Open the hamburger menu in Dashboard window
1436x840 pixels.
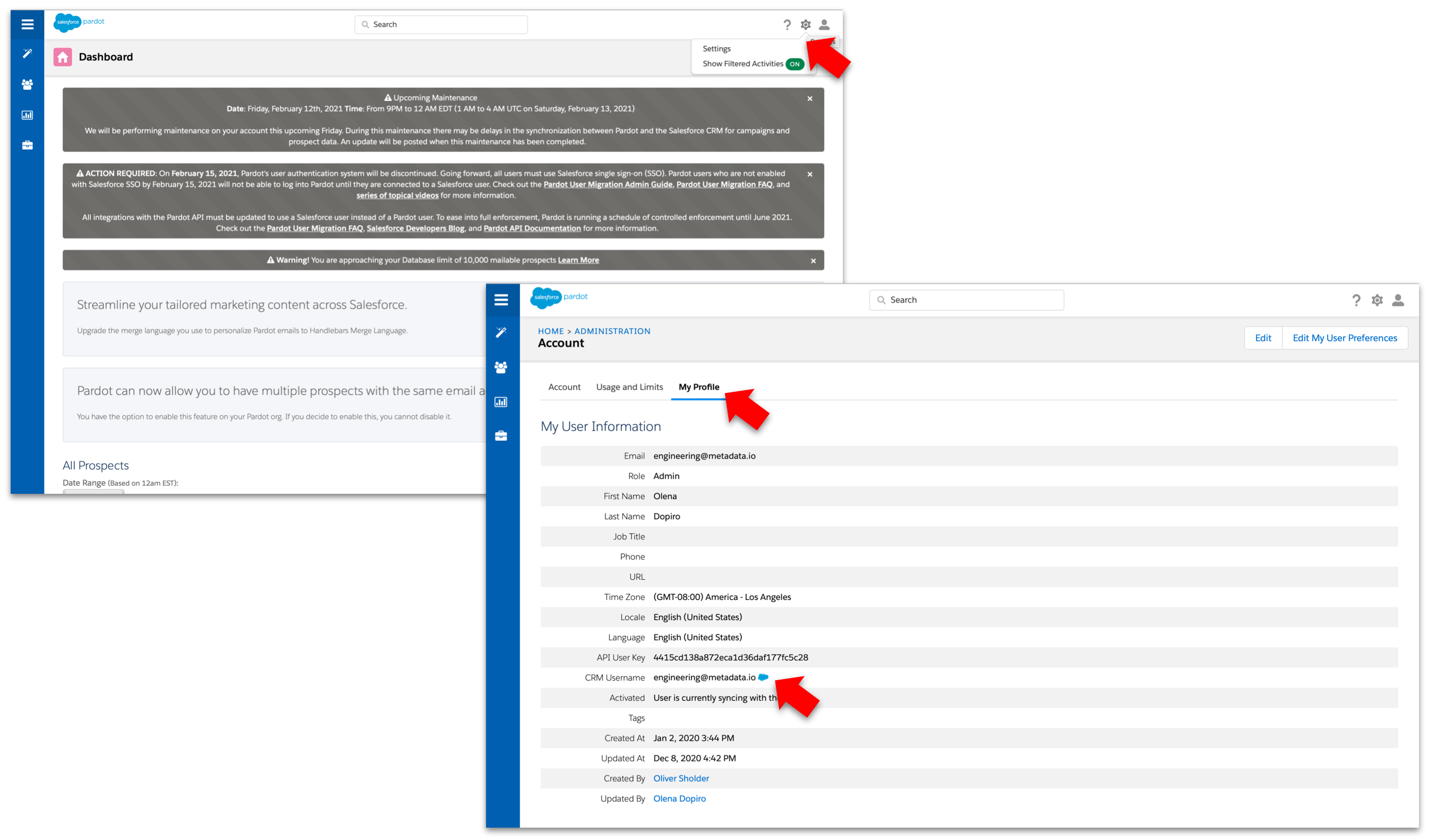point(28,24)
